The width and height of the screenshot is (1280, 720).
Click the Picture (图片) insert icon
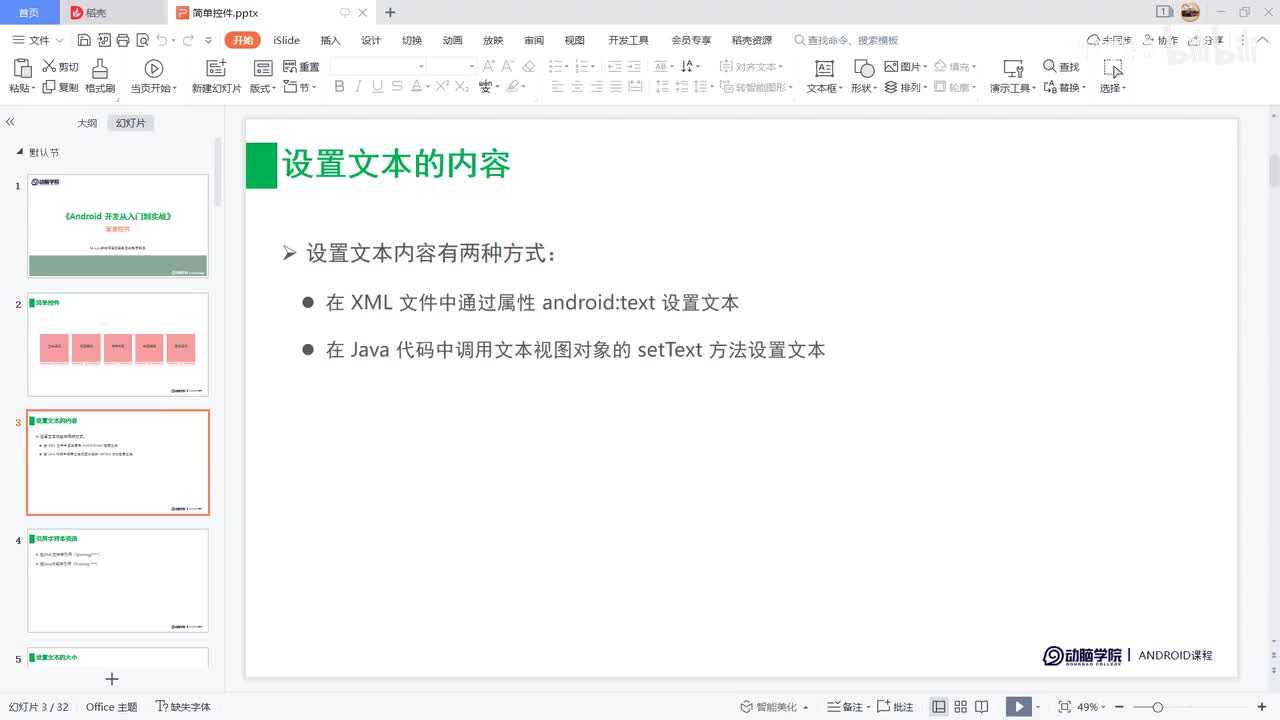(892, 66)
